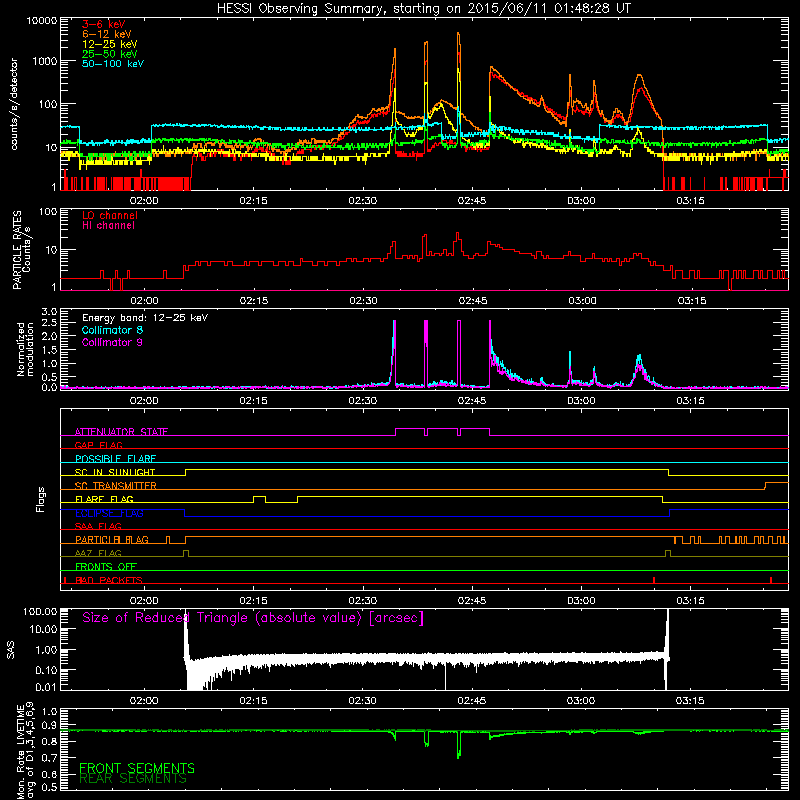Select the yellow 12-25 keV legend entry

point(110,44)
